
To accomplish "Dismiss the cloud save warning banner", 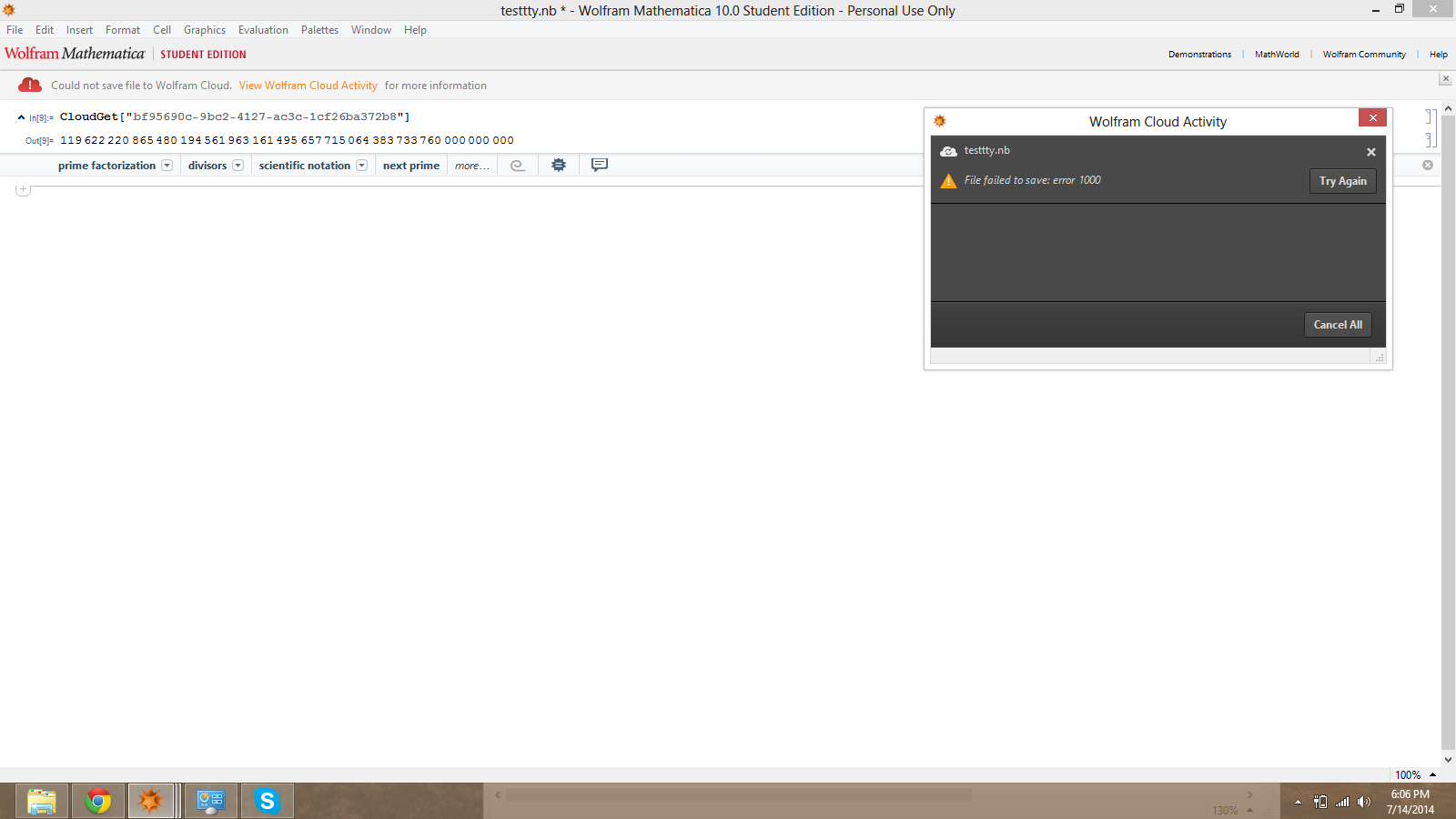I will 1445,79.
